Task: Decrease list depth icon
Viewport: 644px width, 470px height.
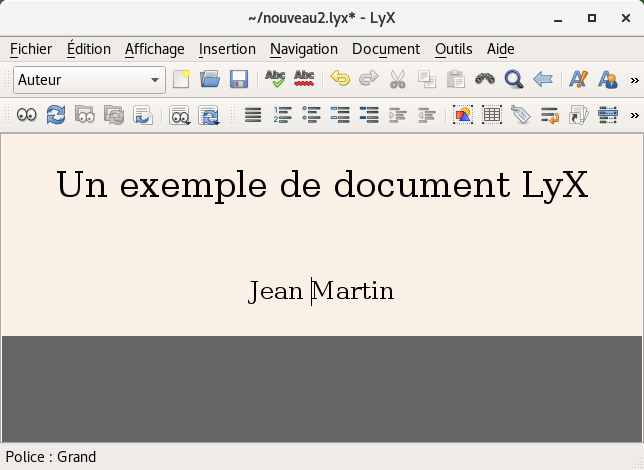Action: point(427,115)
